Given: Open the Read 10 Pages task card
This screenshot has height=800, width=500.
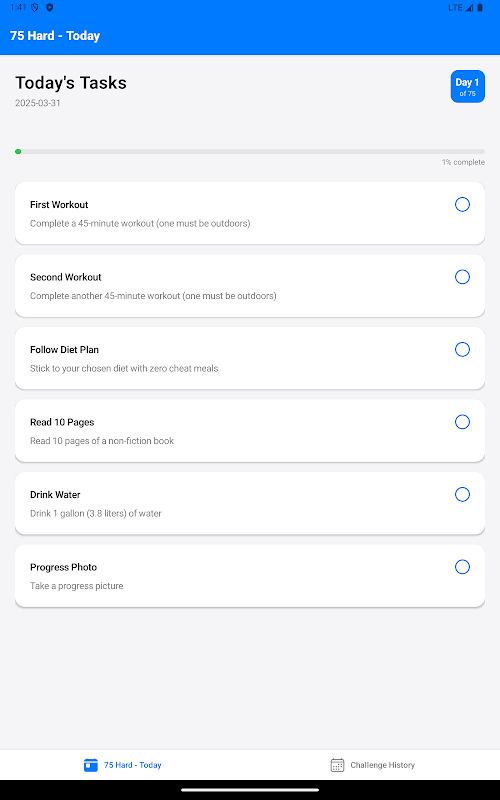Looking at the screenshot, I should [x=250, y=431].
